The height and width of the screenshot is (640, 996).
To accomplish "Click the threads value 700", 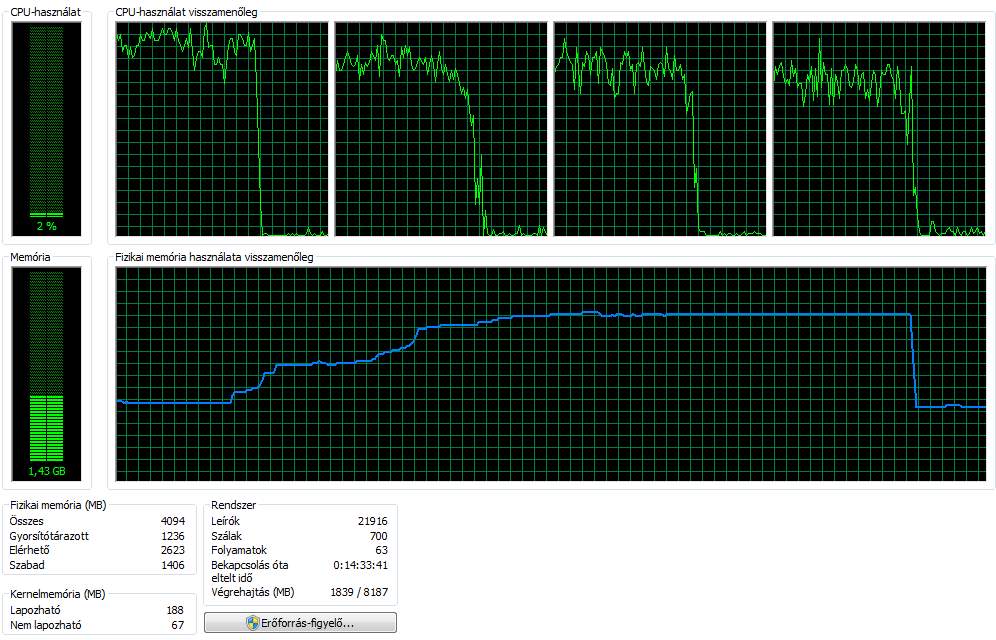I will [379, 536].
